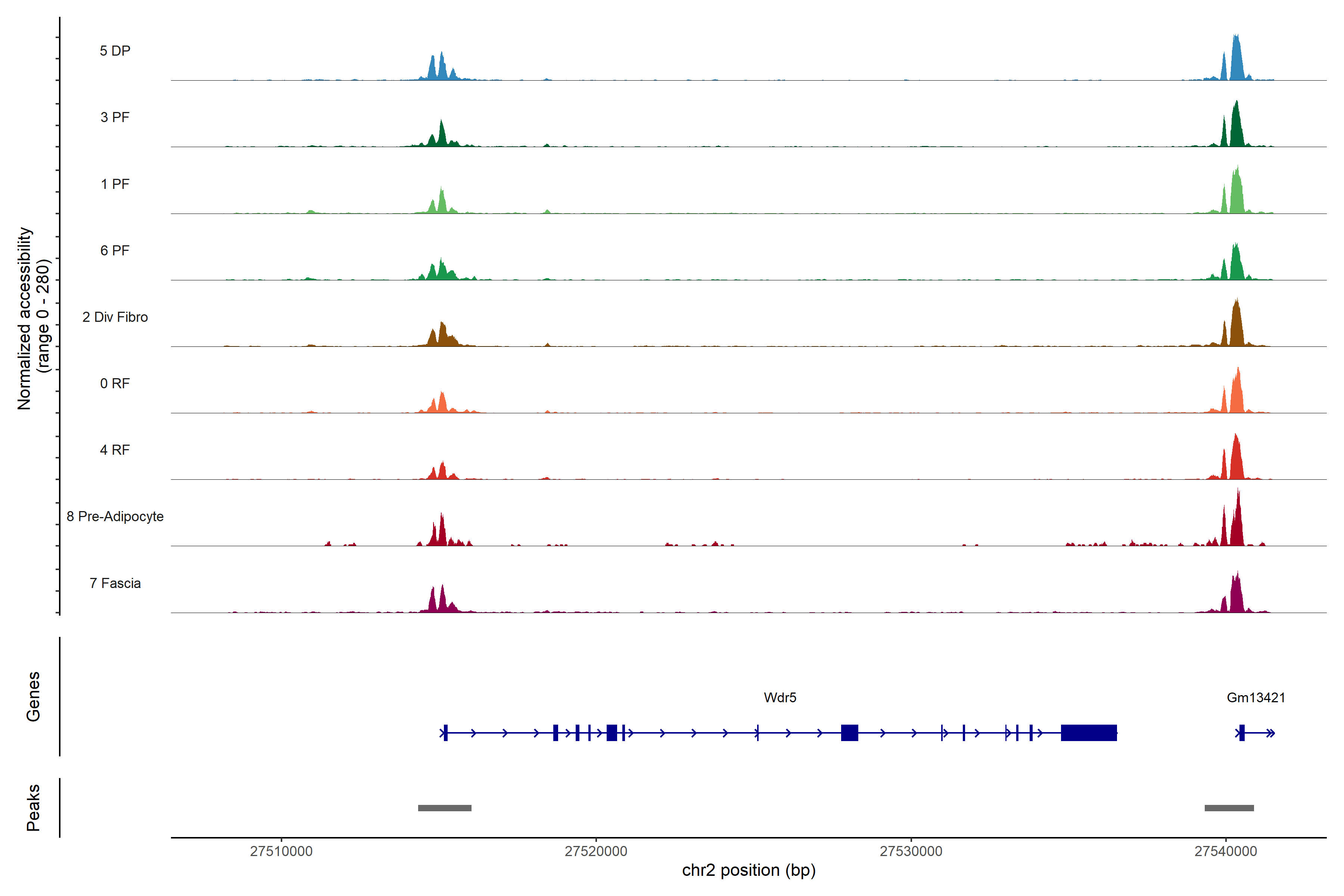Click the Gm13421 gene name
Viewport: 1344px width, 896px height.
pyautogui.click(x=1256, y=698)
